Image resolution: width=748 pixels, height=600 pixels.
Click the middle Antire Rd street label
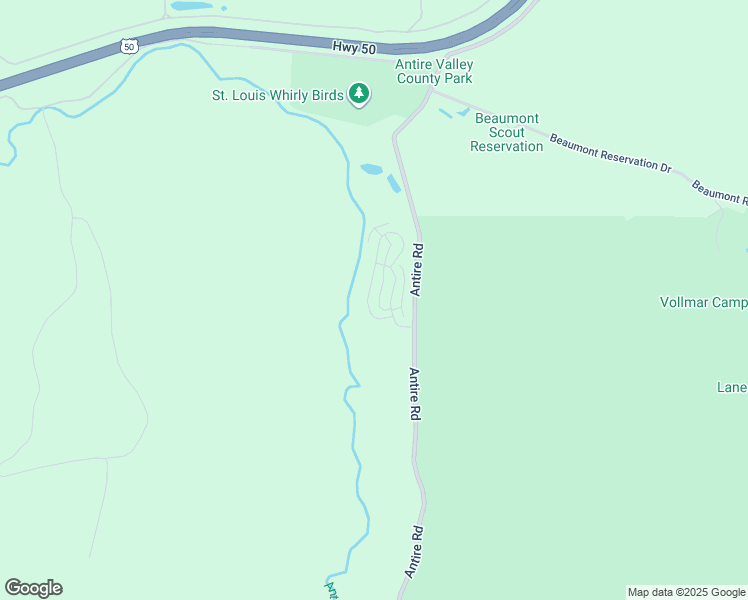[415, 394]
